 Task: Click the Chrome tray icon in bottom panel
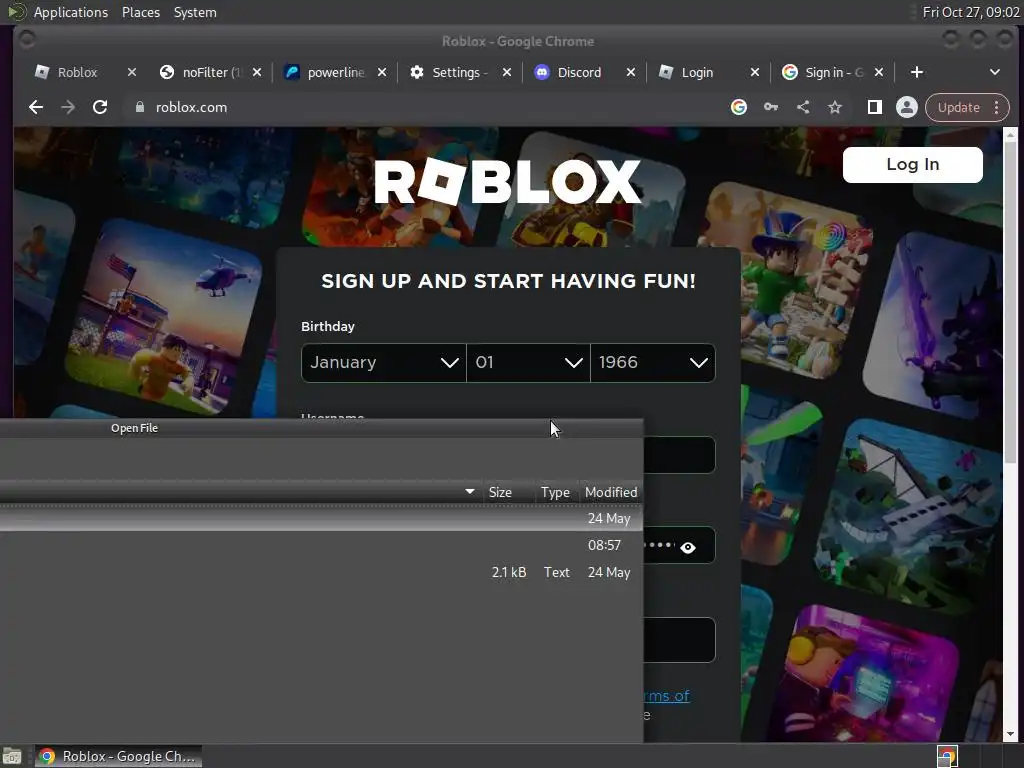pos(947,756)
